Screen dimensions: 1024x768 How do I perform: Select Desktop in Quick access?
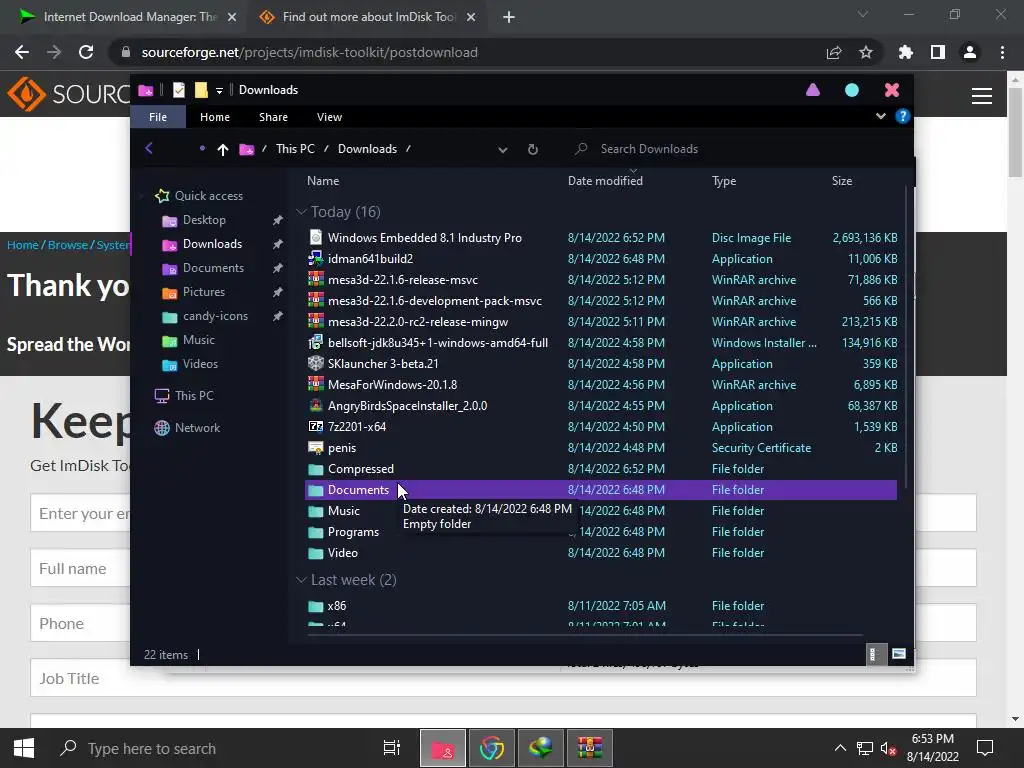tap(204, 220)
